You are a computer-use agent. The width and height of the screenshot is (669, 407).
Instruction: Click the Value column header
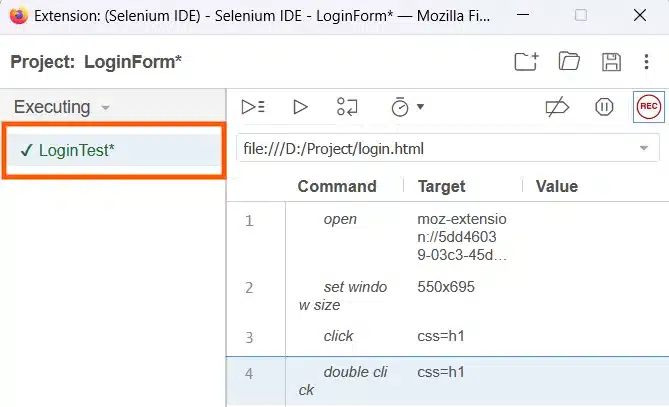[x=557, y=186]
